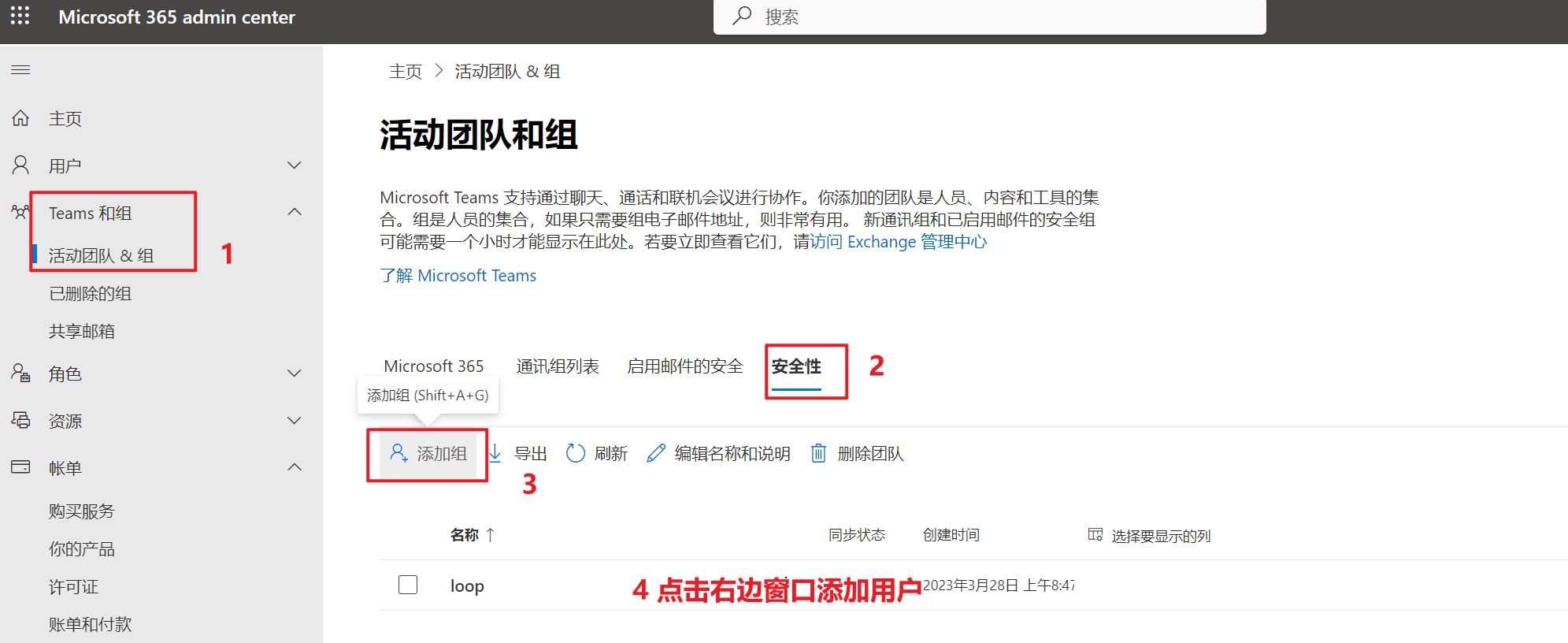Screen dimensions: 1568x643
Task: Switch to the Microsoft 365 tab
Action: tap(434, 366)
